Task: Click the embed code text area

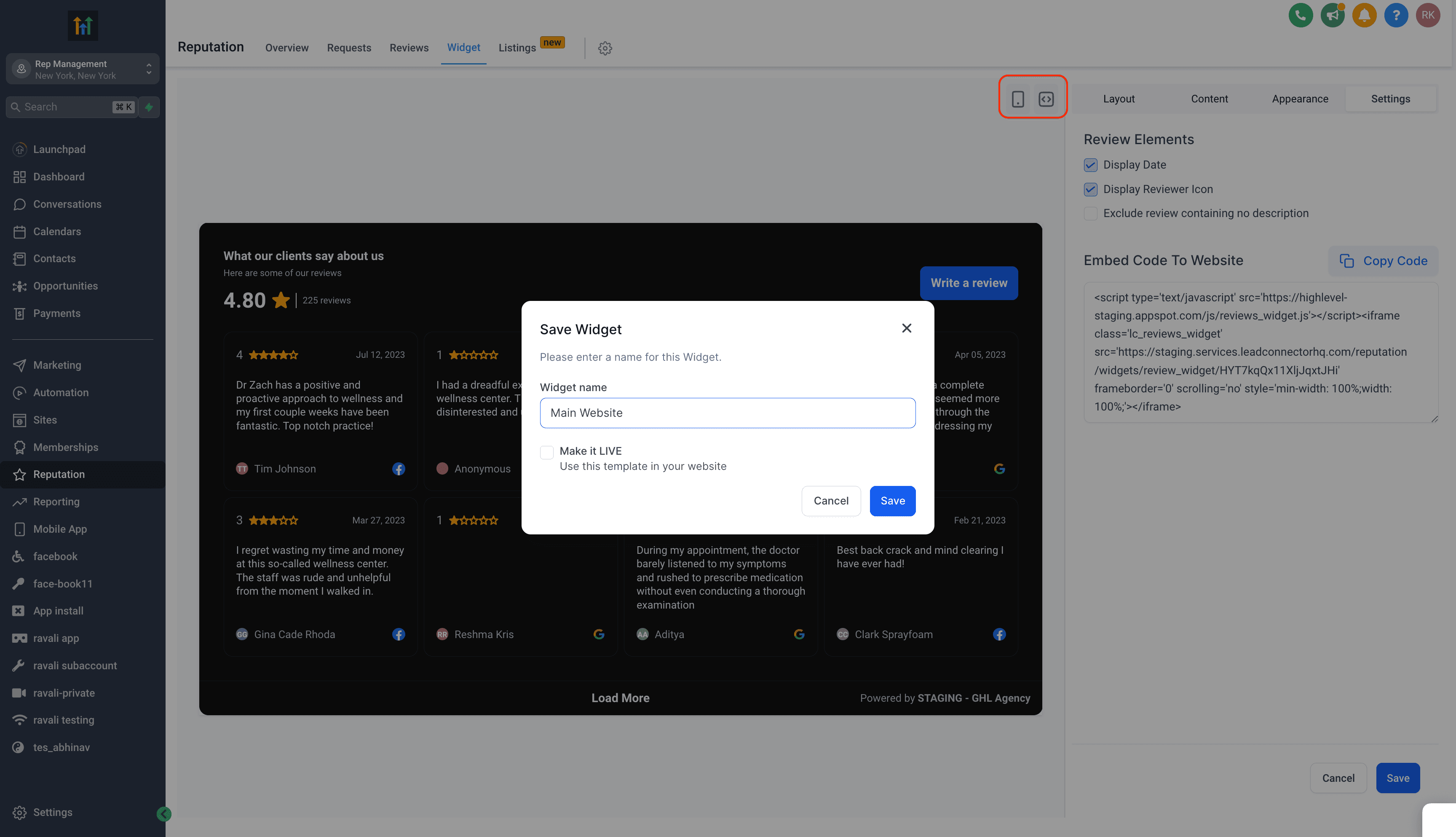Action: (1261, 352)
